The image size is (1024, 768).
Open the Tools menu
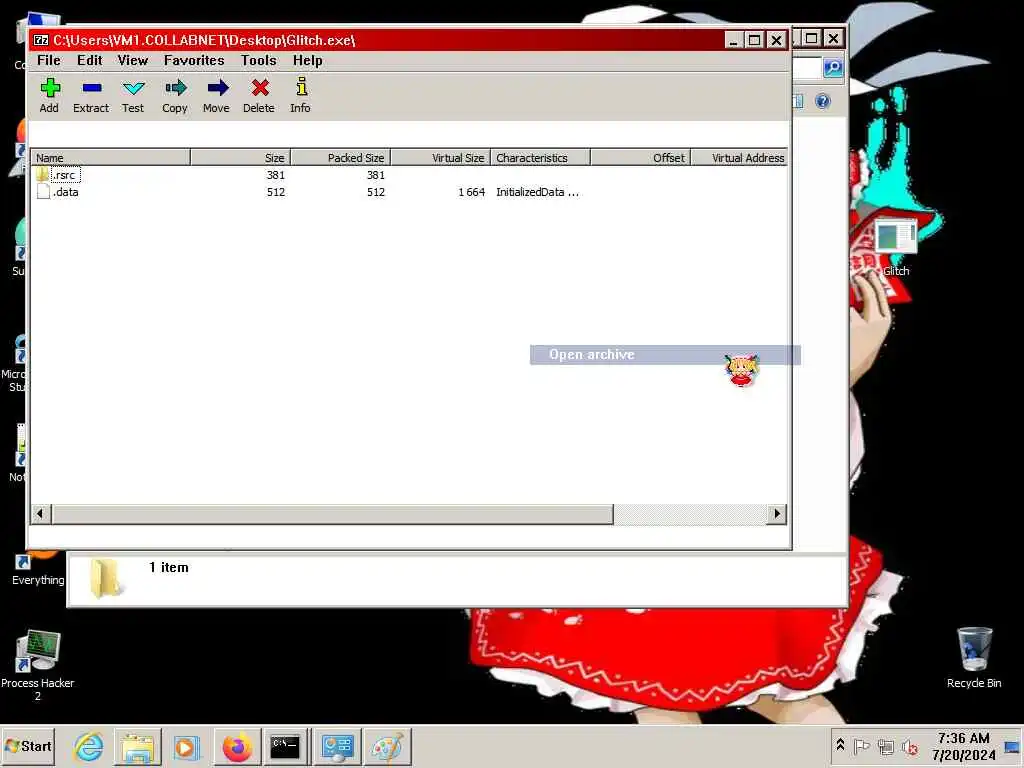(259, 60)
